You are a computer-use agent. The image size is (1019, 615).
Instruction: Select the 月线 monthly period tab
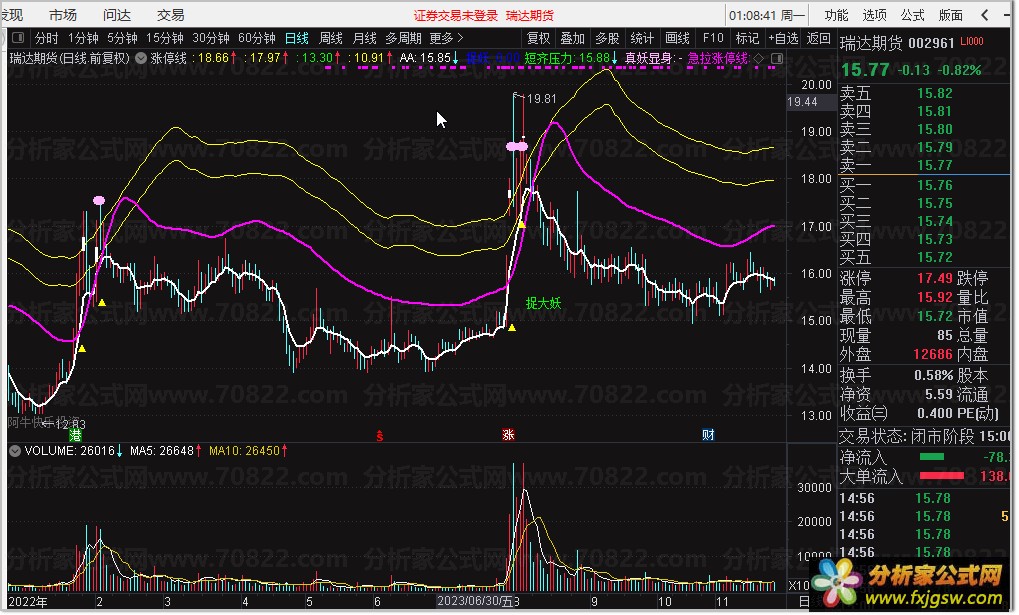pos(365,38)
